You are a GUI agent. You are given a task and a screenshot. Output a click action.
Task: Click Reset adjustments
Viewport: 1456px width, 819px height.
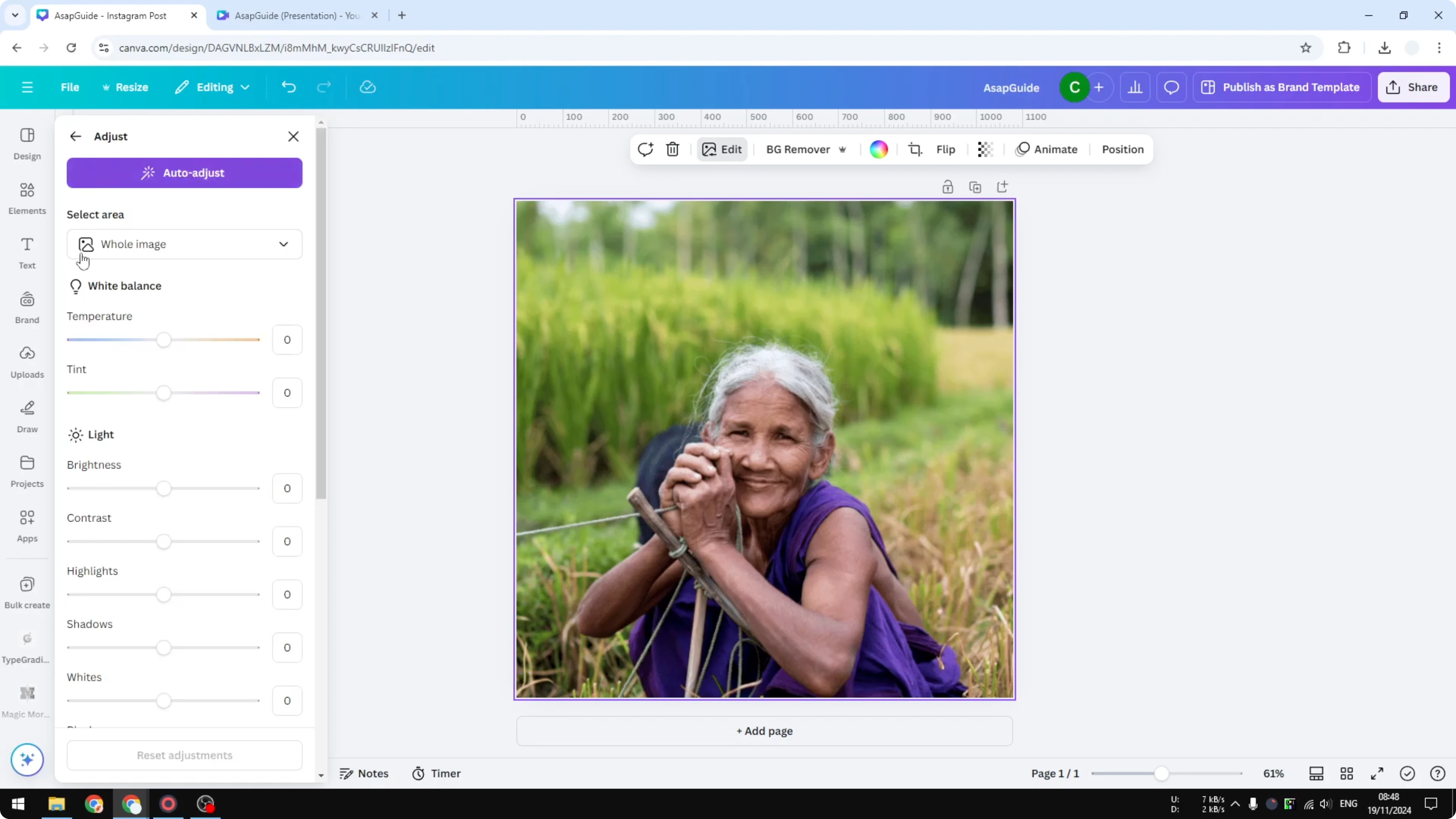click(x=184, y=755)
